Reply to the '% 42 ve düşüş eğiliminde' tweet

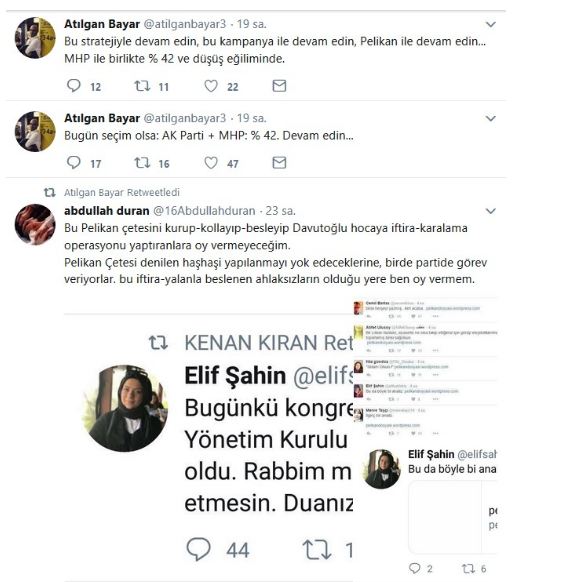click(x=73, y=86)
